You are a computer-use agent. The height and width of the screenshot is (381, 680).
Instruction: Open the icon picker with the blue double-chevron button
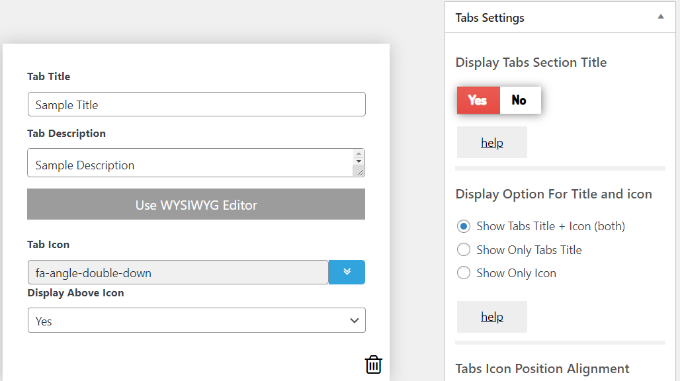tap(347, 272)
